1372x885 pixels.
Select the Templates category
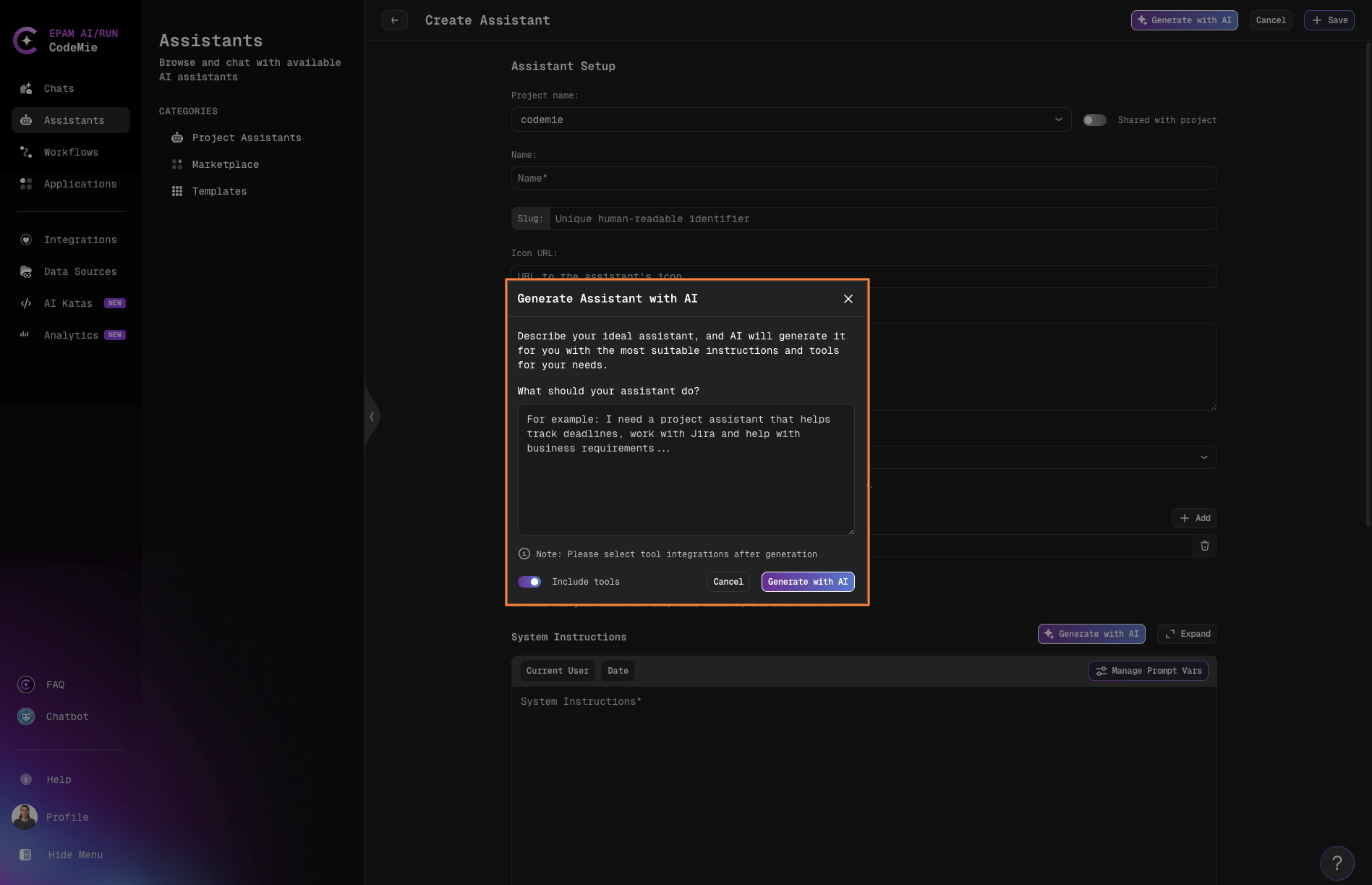pos(219,191)
